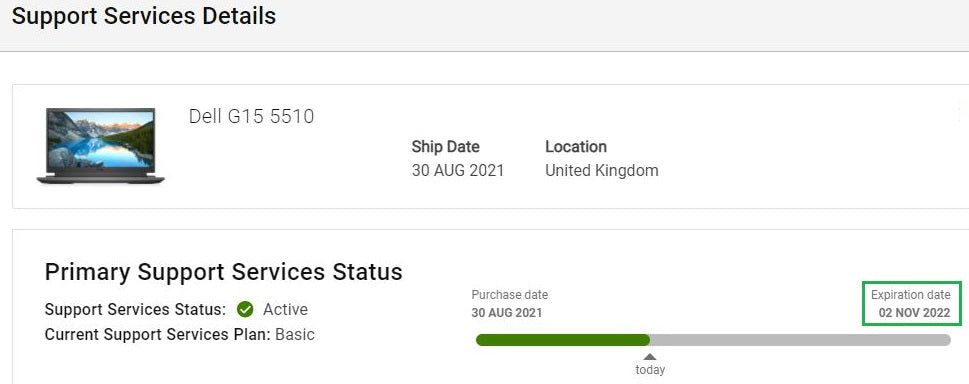Click the today label under progress bar
The width and height of the screenshot is (969, 384).
click(650, 370)
